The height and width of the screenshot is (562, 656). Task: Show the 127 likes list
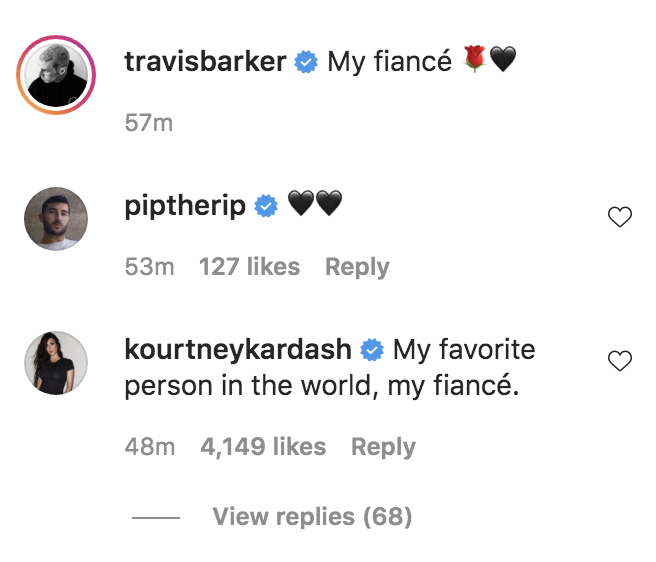click(249, 267)
